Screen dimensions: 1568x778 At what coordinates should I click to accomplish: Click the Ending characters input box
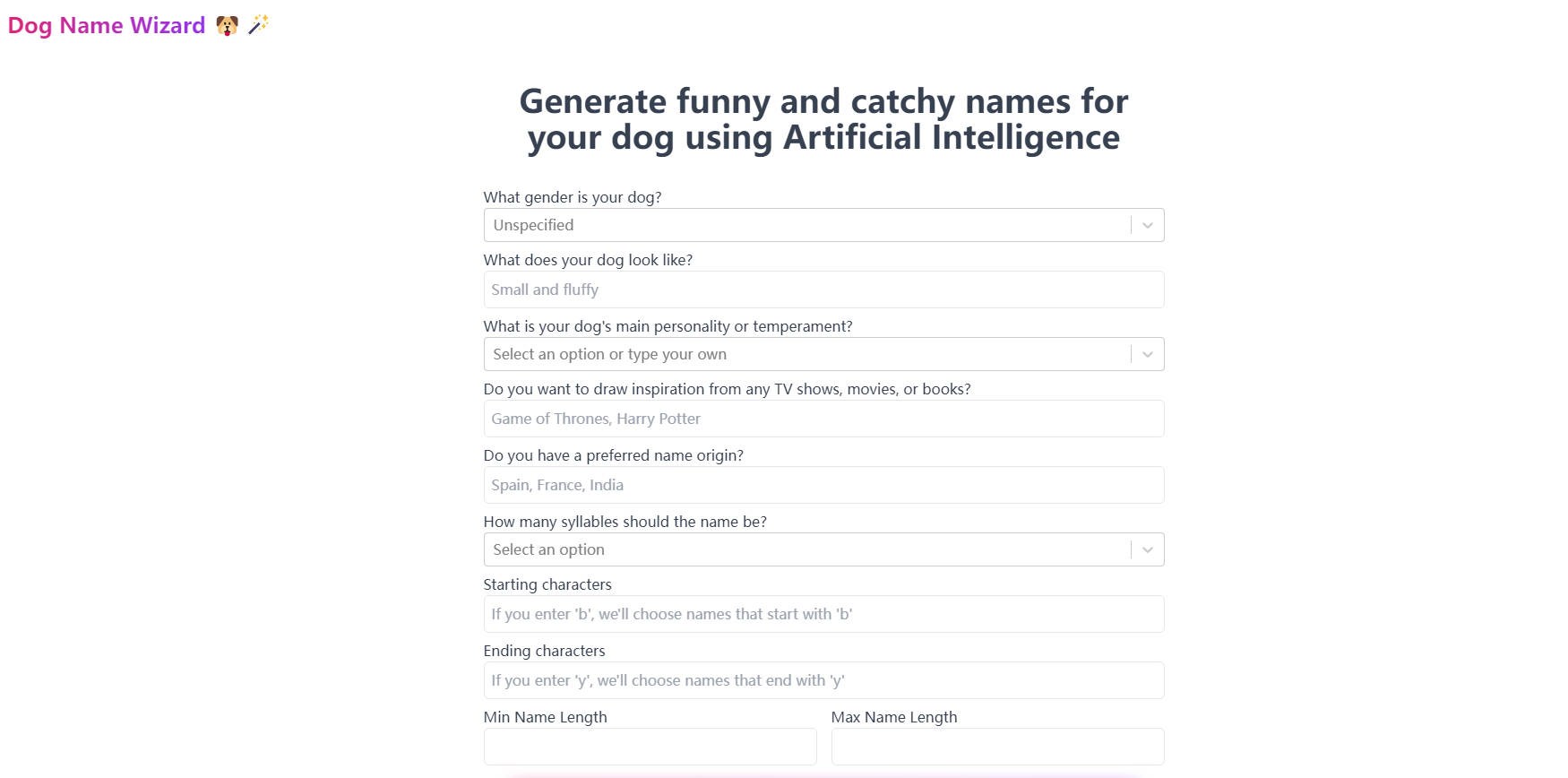point(823,680)
